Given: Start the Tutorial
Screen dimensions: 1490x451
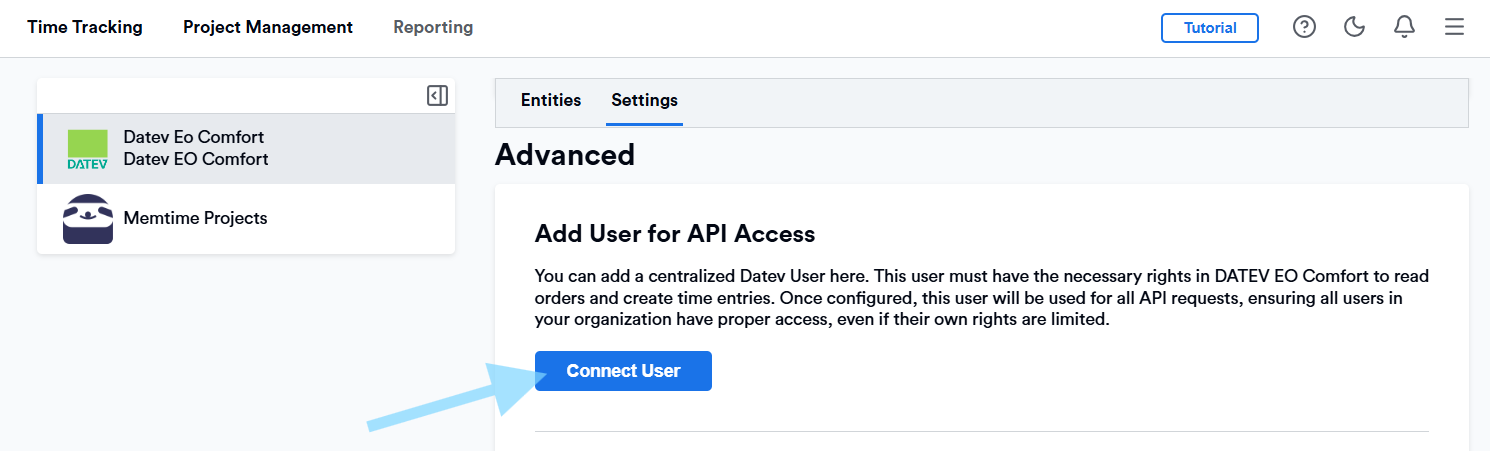Looking at the screenshot, I should pyautogui.click(x=1209, y=28).
